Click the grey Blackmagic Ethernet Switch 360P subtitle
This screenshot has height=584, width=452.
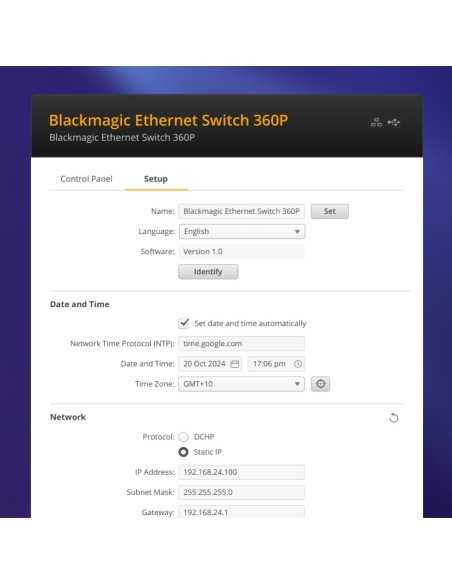tap(122, 137)
